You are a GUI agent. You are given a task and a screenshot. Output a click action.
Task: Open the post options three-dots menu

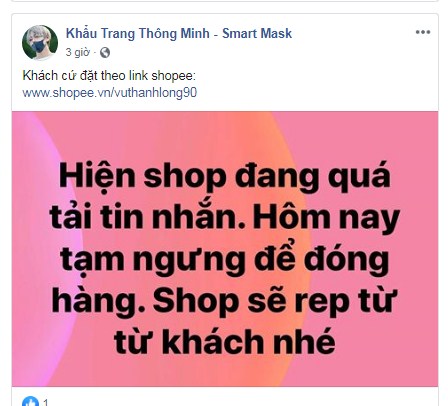tap(422, 32)
